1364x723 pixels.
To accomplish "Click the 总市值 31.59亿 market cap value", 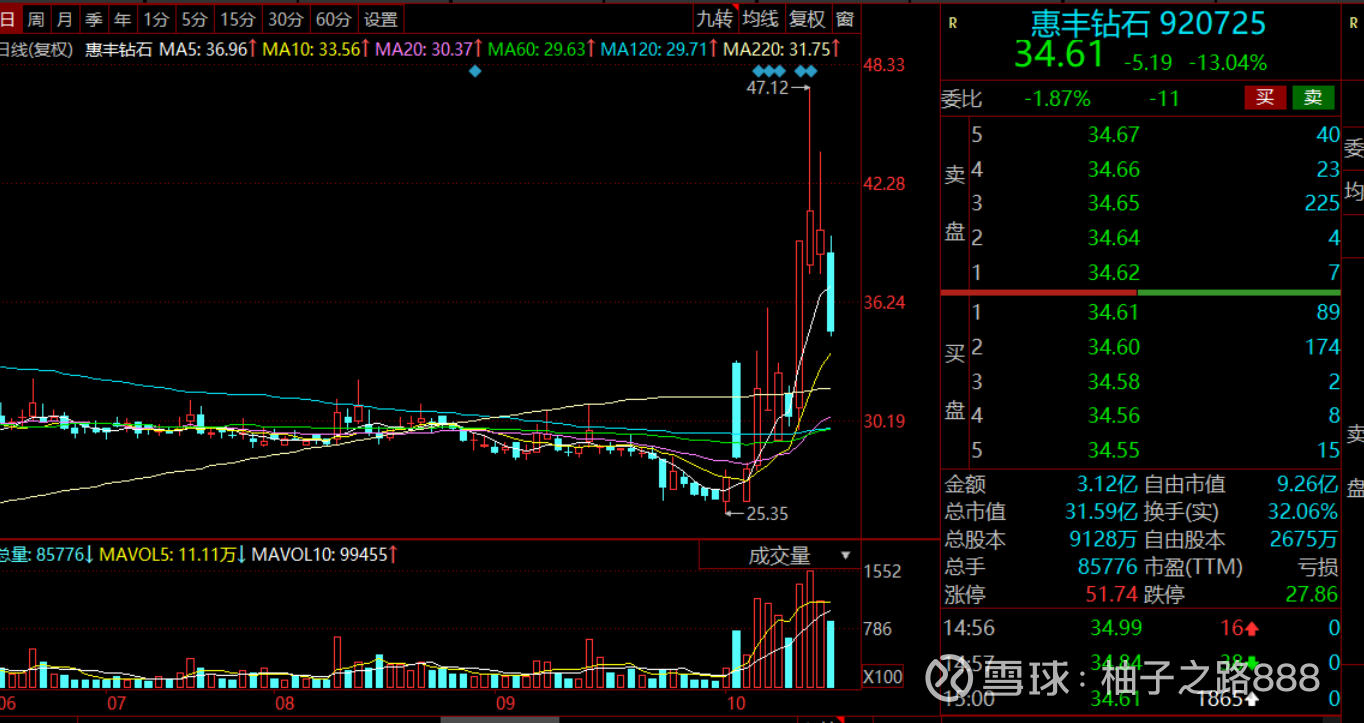I will (1101, 512).
